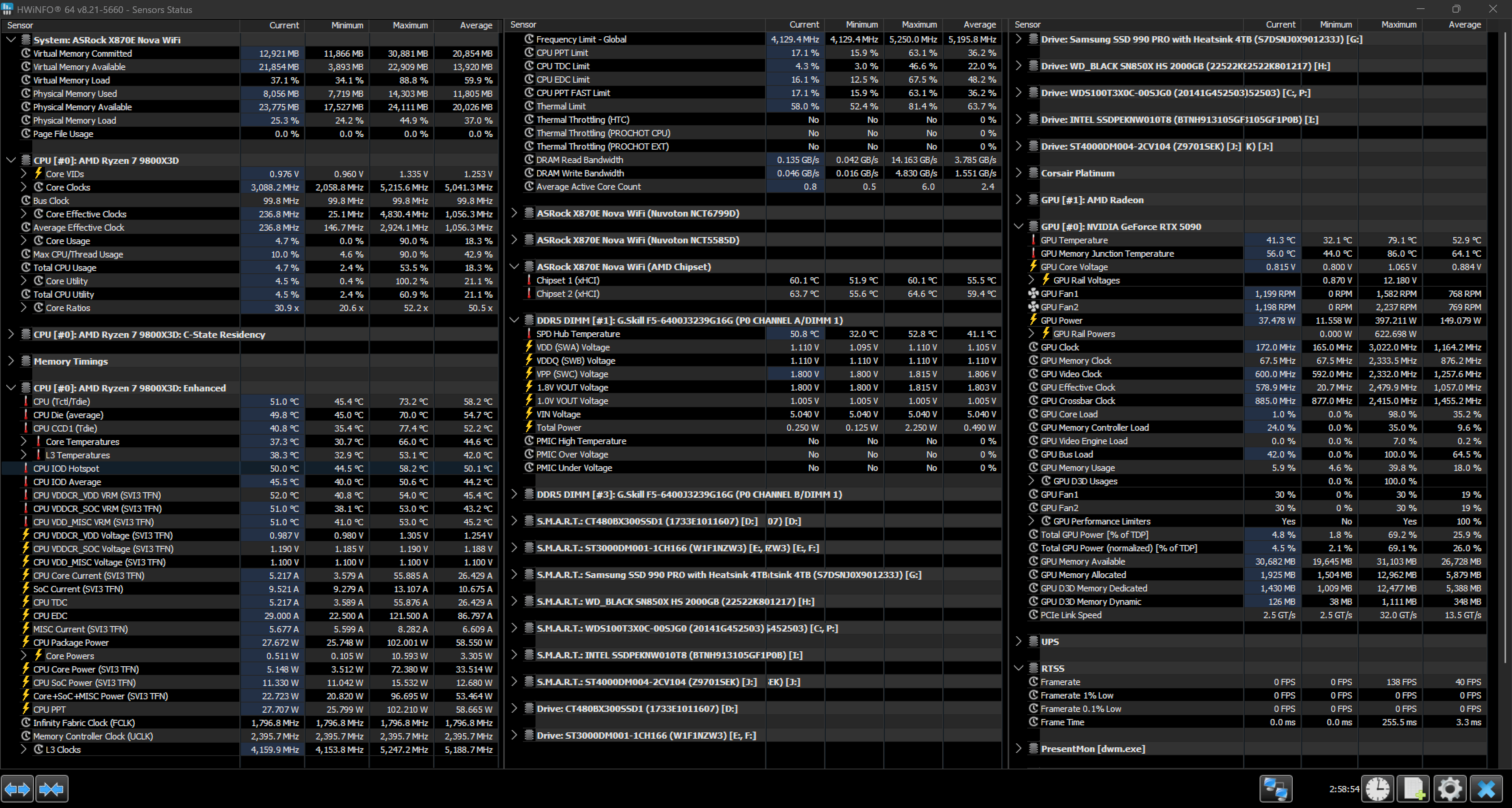The image size is (1512, 808).
Task: Click the Average column header in the right panel
Action: [x=1455, y=25]
